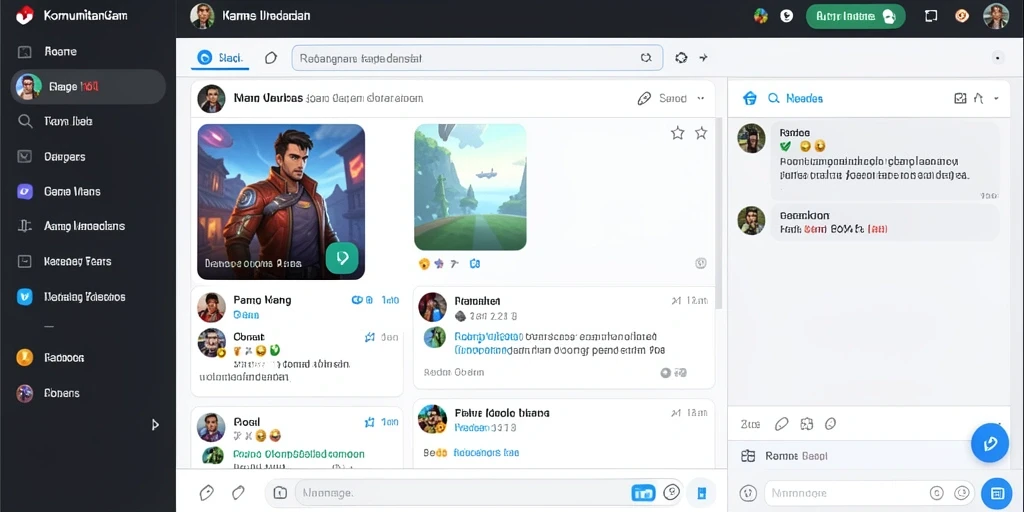Click the first tag icon left of message box

click(x=206, y=492)
